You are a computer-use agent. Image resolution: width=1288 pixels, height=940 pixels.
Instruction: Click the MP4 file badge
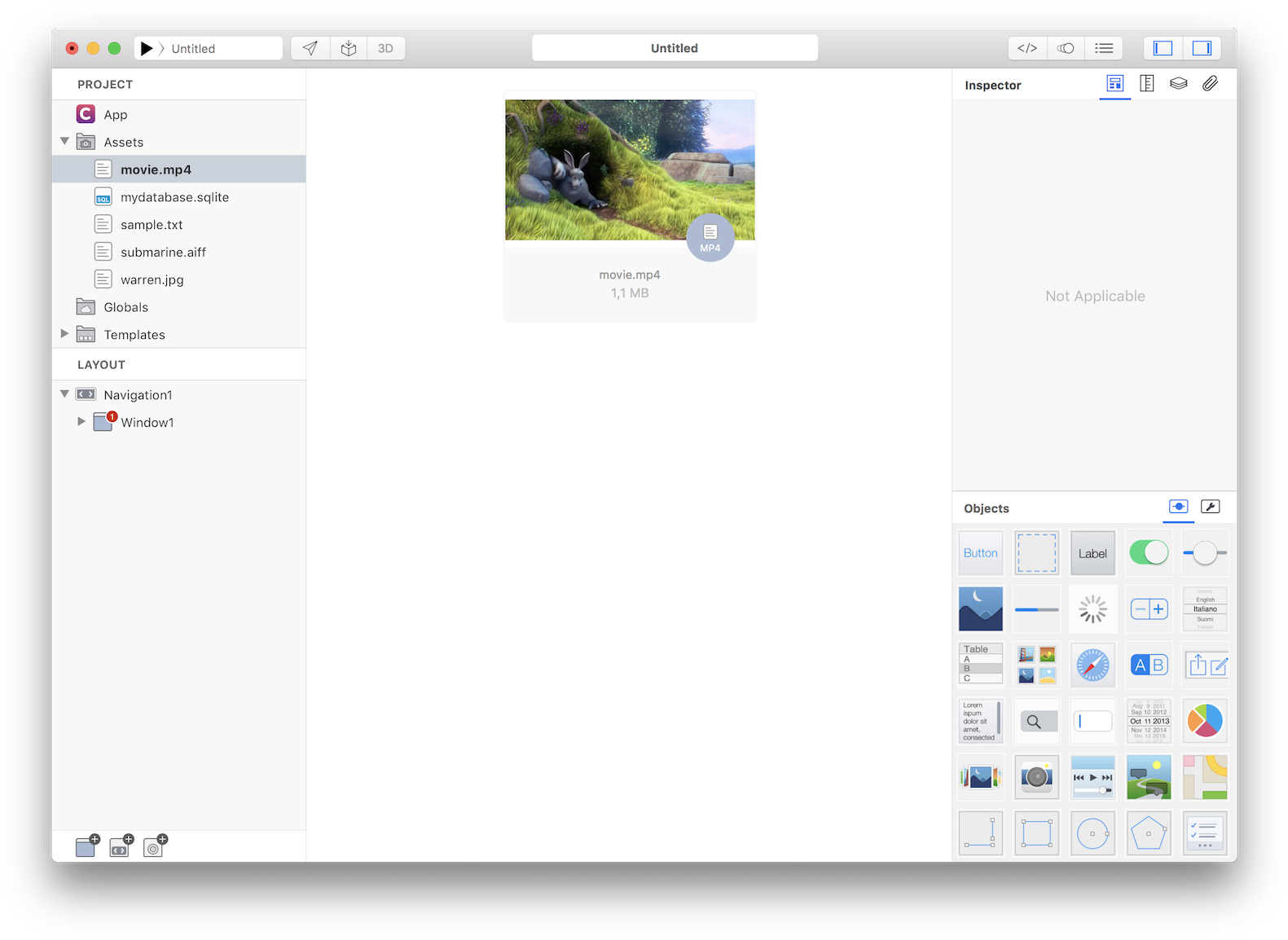pyautogui.click(x=710, y=238)
